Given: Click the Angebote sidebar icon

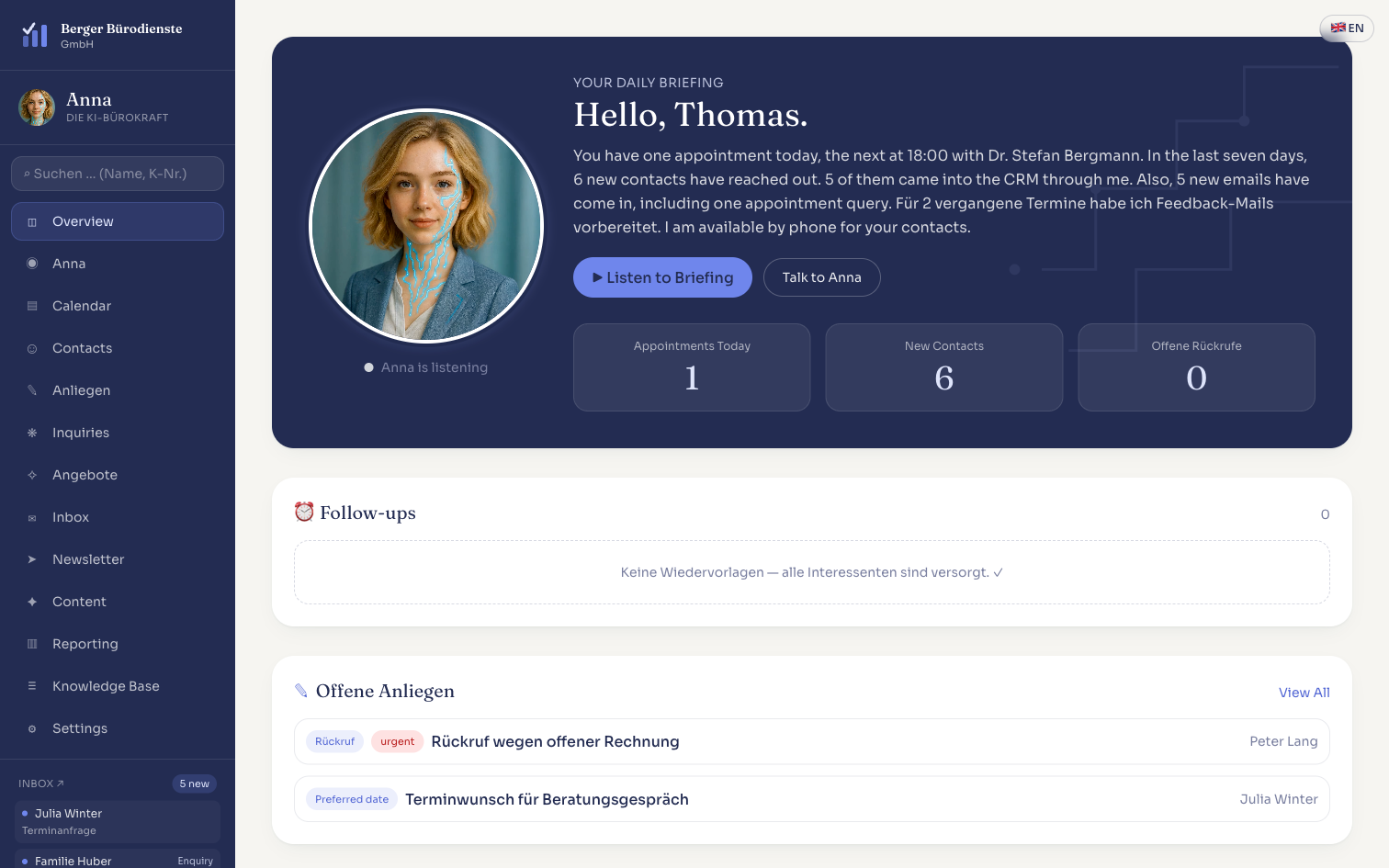Looking at the screenshot, I should point(32,475).
